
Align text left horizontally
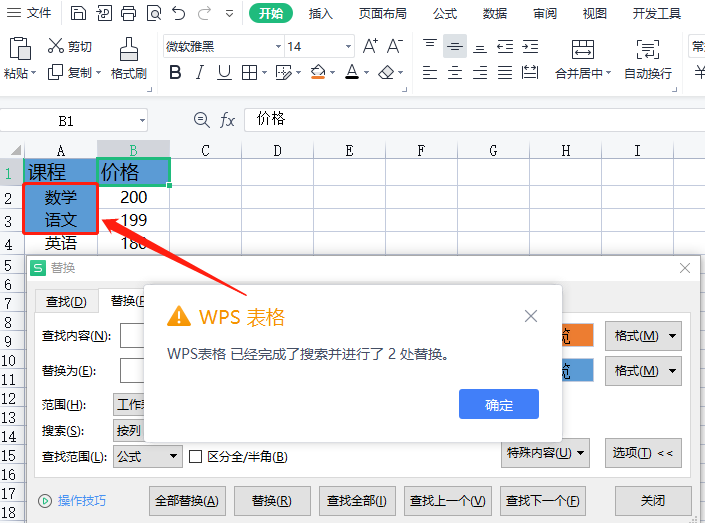click(x=430, y=72)
